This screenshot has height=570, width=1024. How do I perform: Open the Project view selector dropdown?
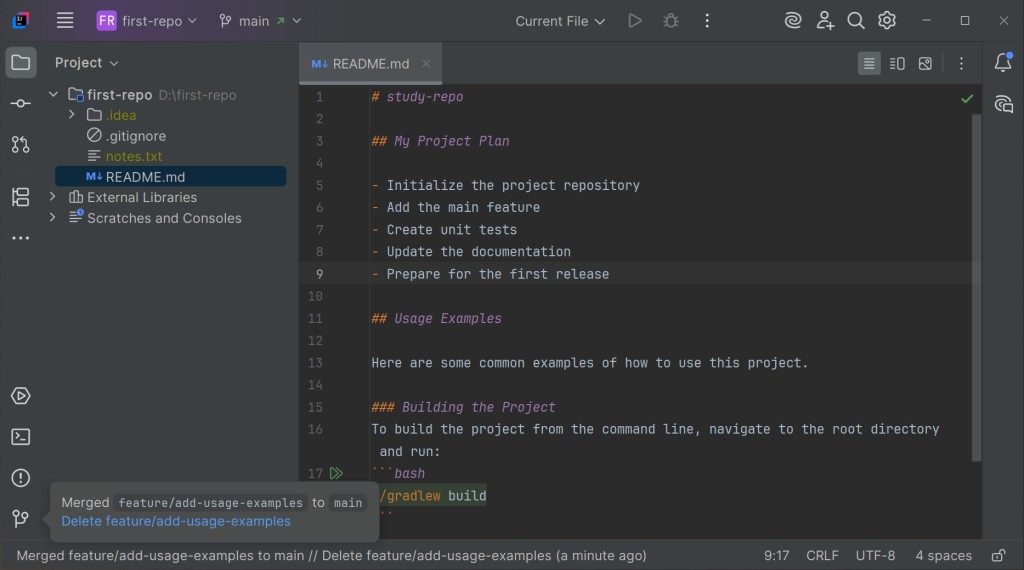tap(86, 63)
